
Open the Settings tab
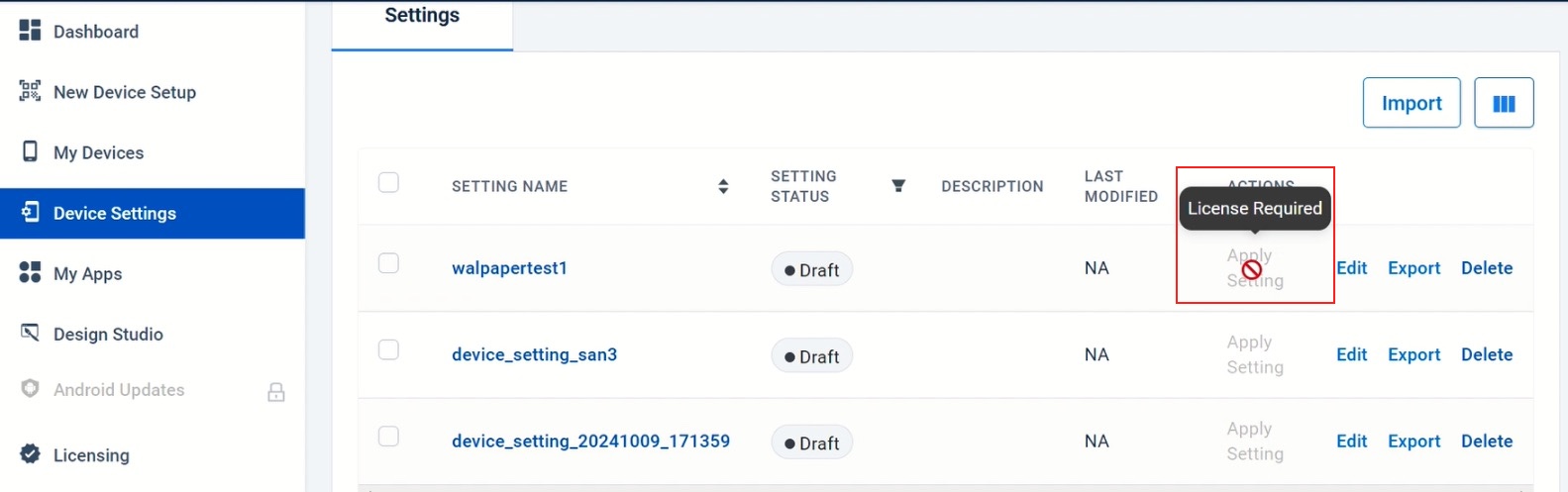(x=422, y=16)
